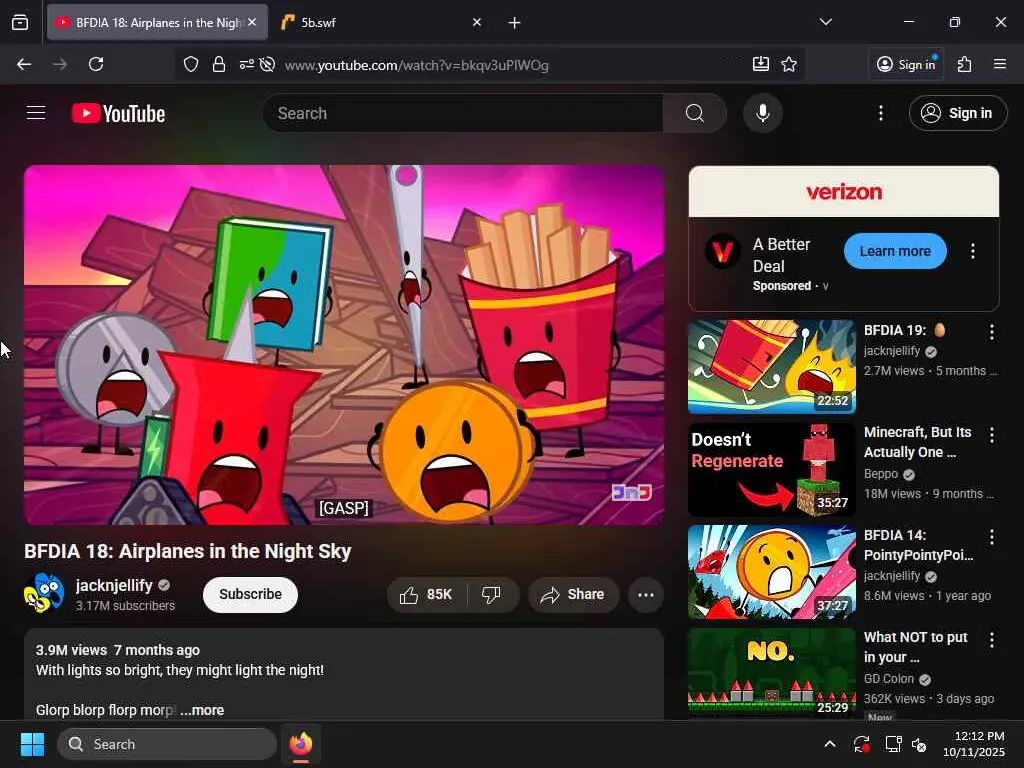Screen dimensions: 1024x768
Task: Show hidden system tray icons chevron
Action: click(829, 744)
